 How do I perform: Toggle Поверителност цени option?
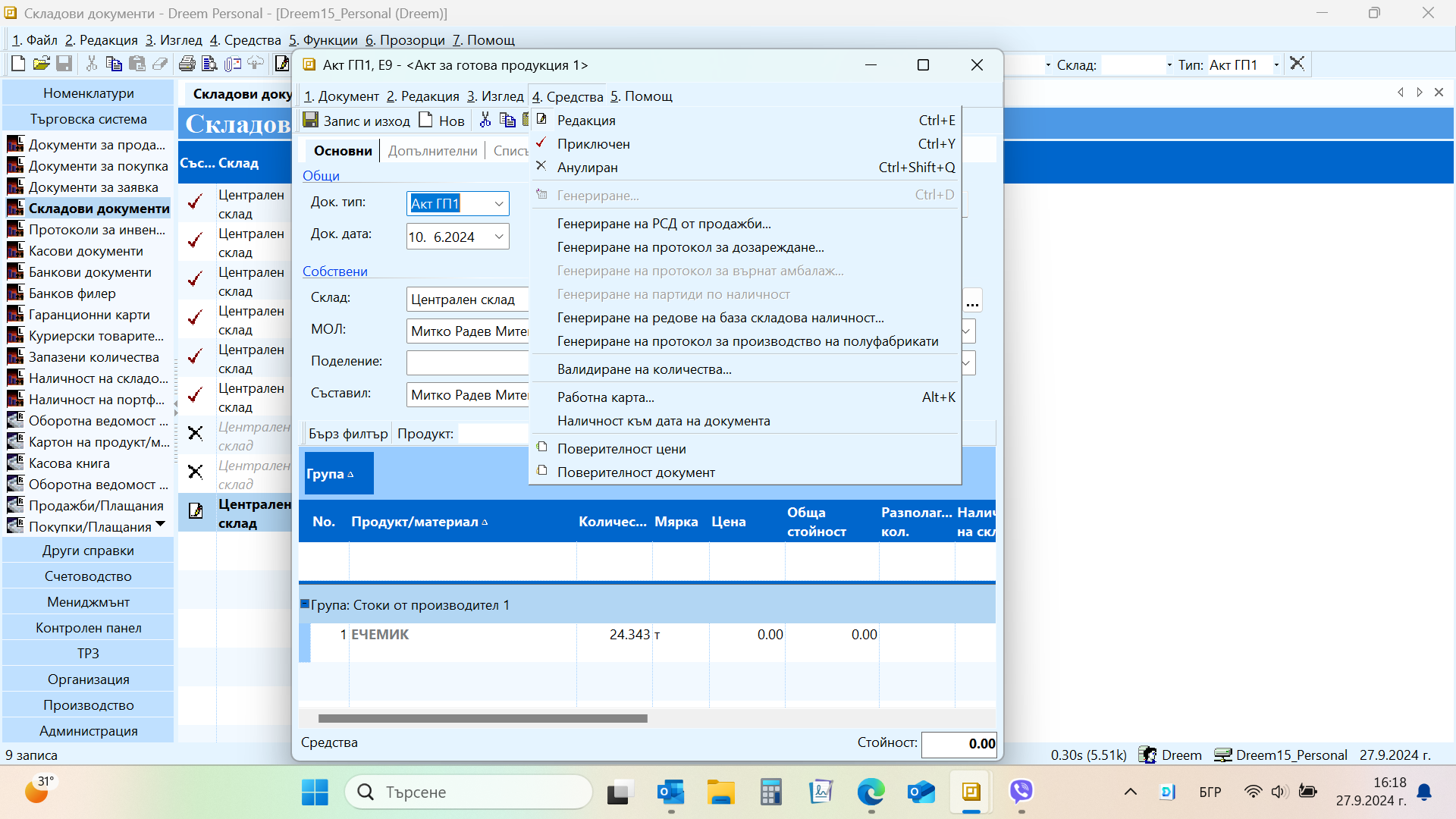pyautogui.click(x=745, y=448)
